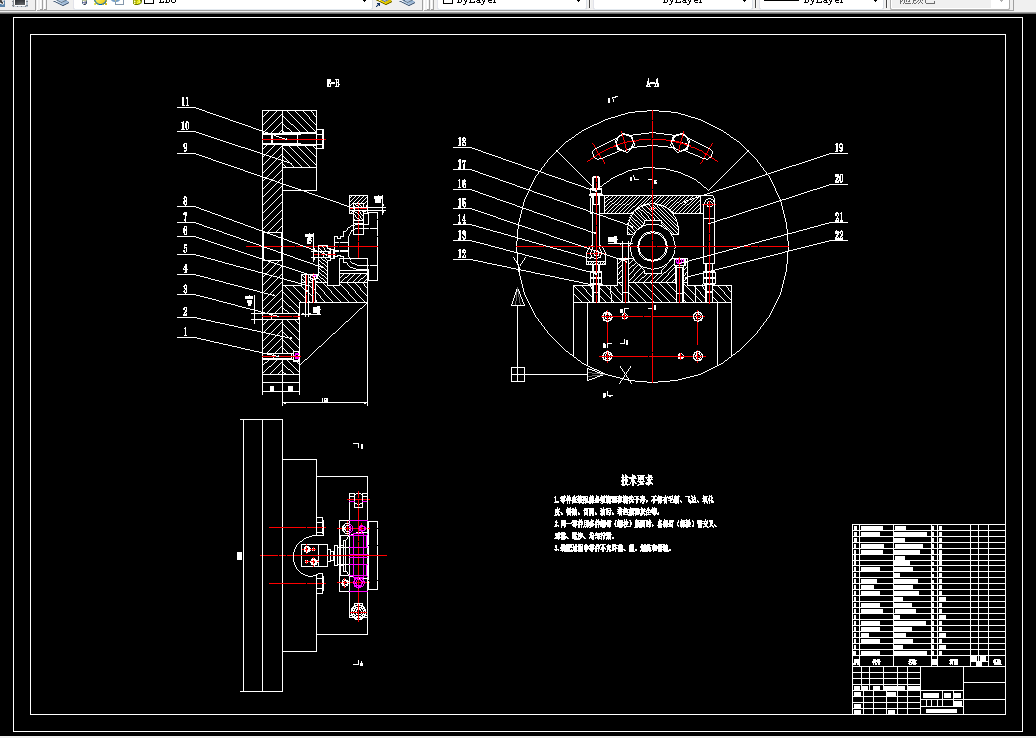Click part number label 11 in view B-B
Viewport: 1036px width, 738px height.
[x=185, y=102]
